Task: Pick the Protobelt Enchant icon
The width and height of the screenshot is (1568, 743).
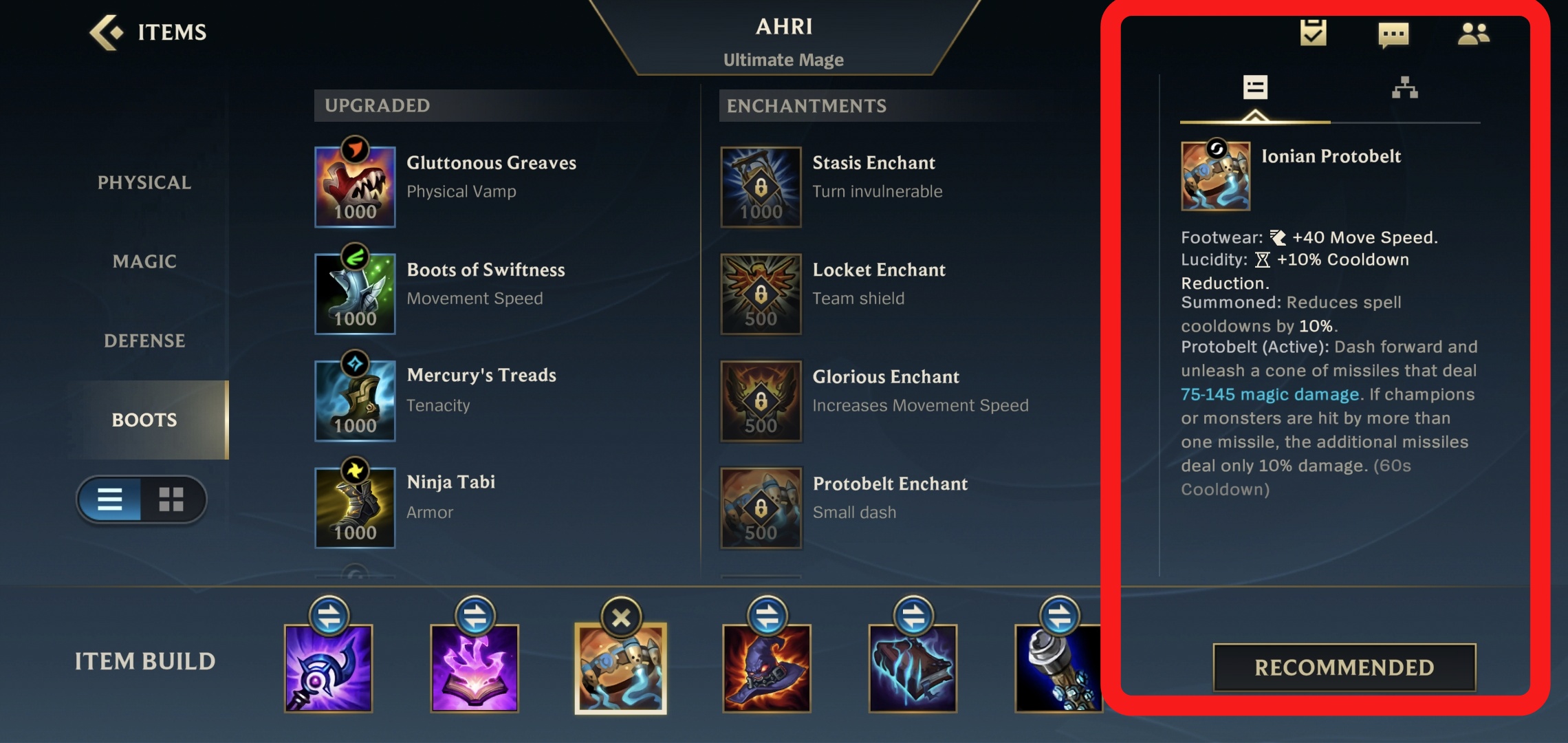Action: pyautogui.click(x=761, y=508)
